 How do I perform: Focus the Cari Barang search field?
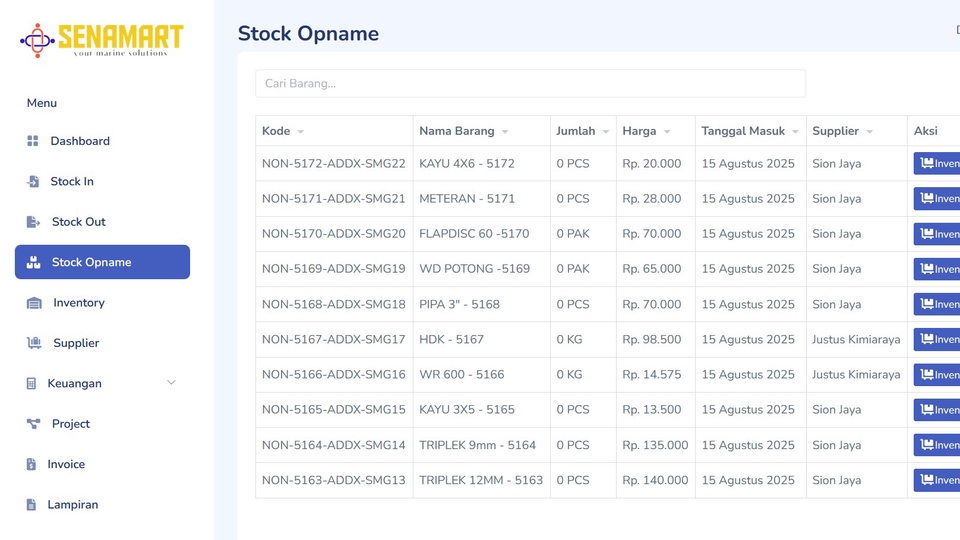530,83
